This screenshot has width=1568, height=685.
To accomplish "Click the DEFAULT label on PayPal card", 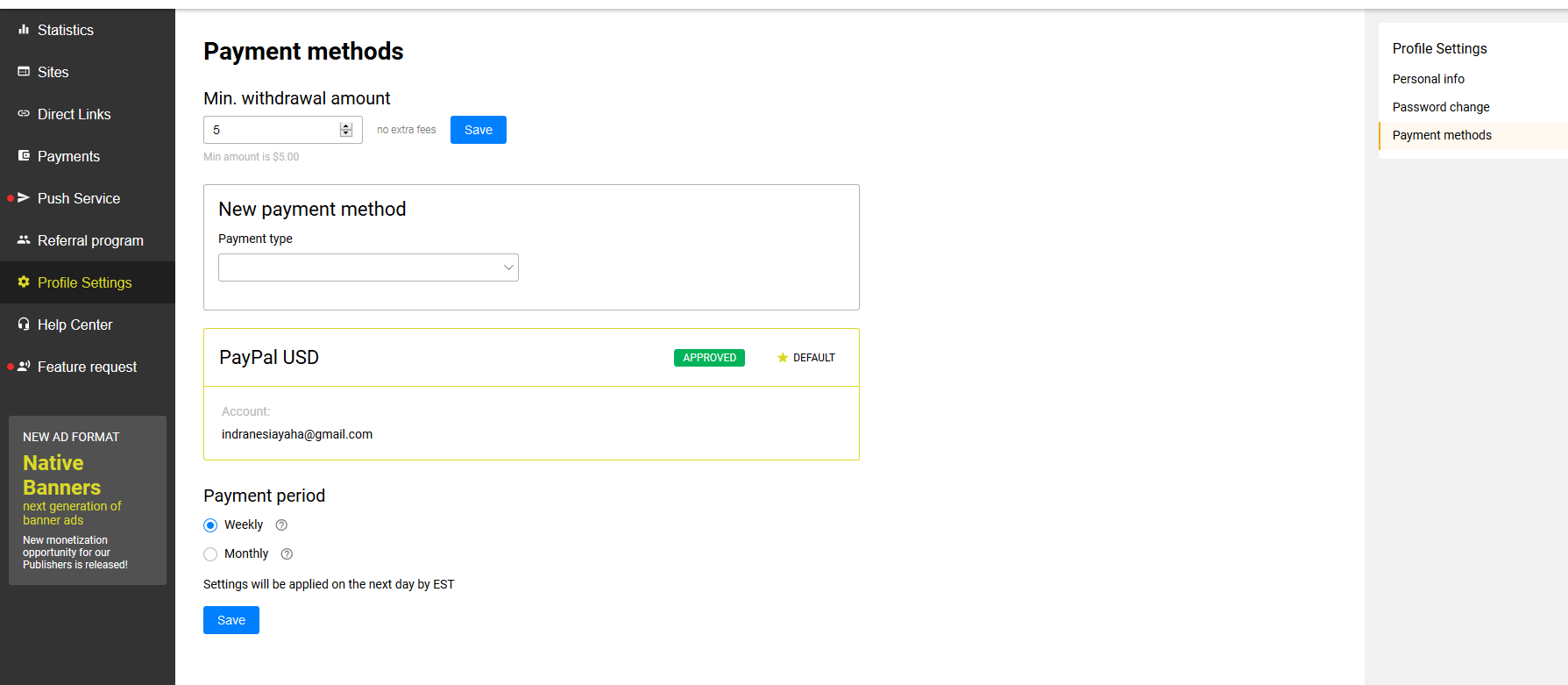I will (x=814, y=358).
